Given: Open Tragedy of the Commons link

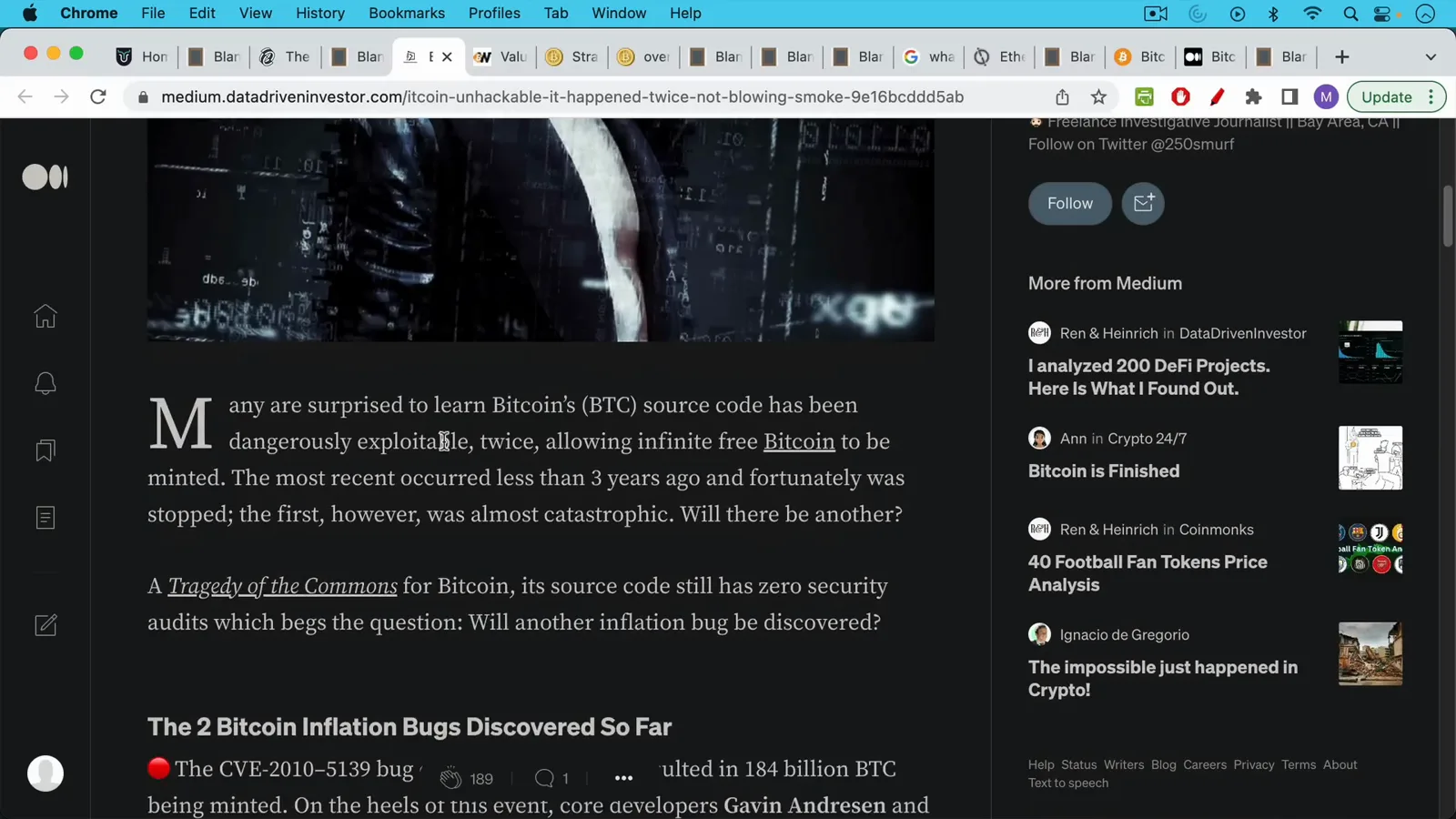Looking at the screenshot, I should [x=282, y=586].
